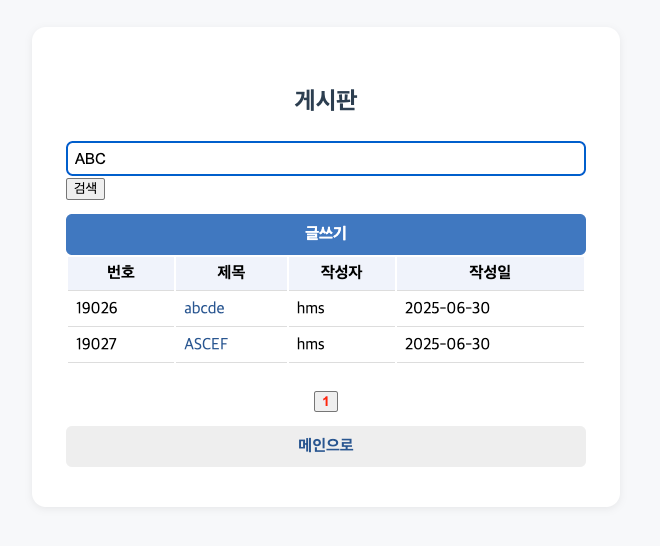Image resolution: width=660 pixels, height=546 pixels.
Task: Click date 2025-06-30 in row 19027
Action: [447, 344]
